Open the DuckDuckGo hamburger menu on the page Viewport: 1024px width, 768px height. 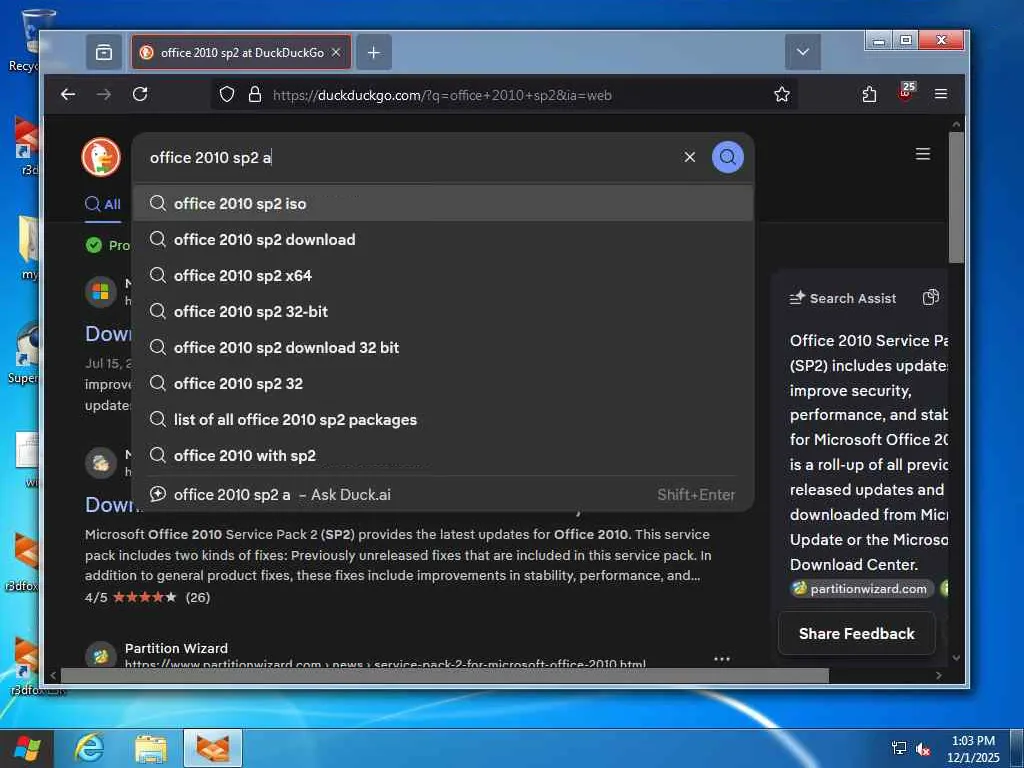point(923,154)
